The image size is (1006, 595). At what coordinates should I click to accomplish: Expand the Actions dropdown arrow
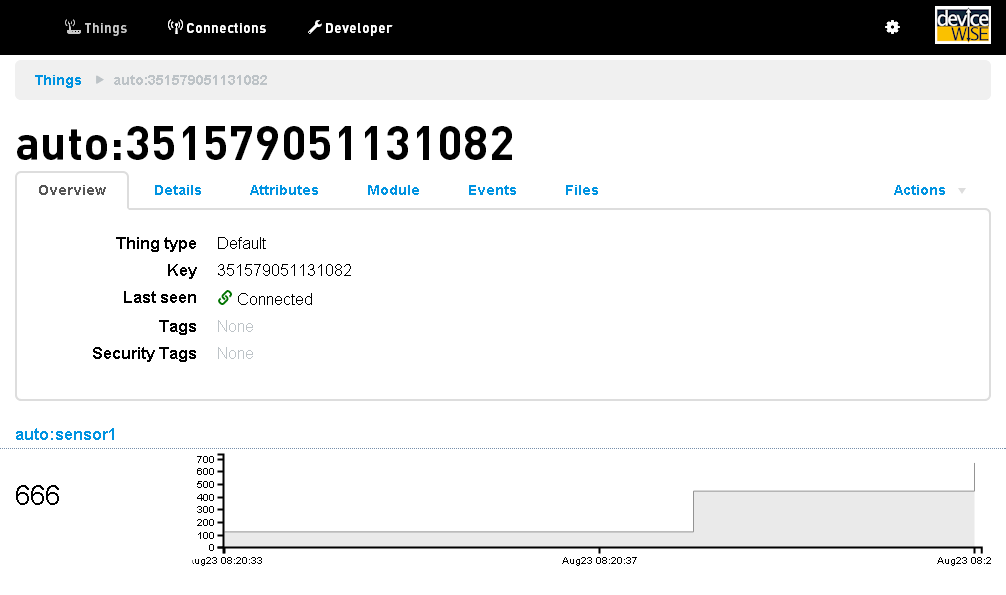click(962, 190)
